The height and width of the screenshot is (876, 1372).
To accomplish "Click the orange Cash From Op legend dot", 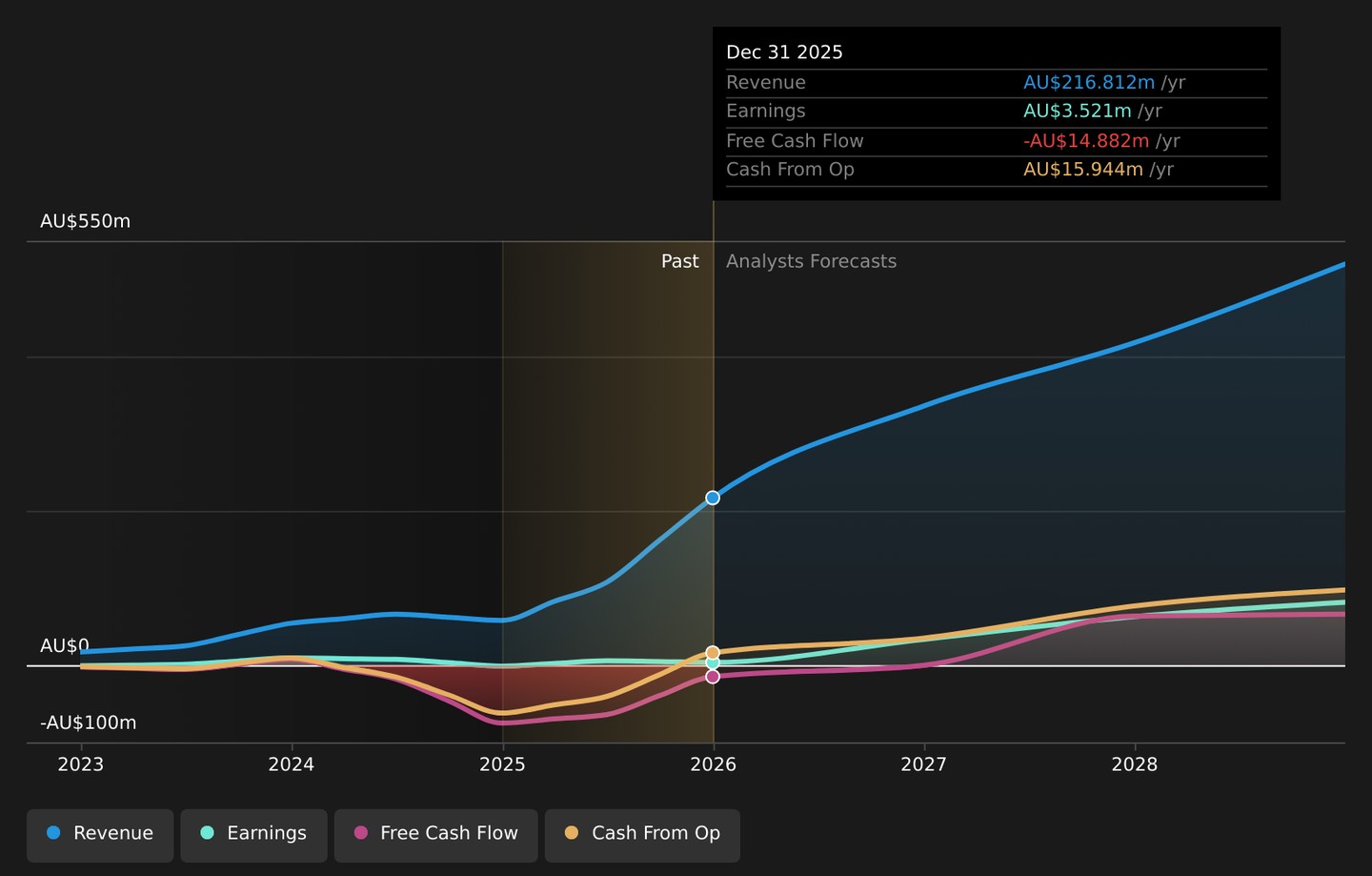I will (572, 833).
